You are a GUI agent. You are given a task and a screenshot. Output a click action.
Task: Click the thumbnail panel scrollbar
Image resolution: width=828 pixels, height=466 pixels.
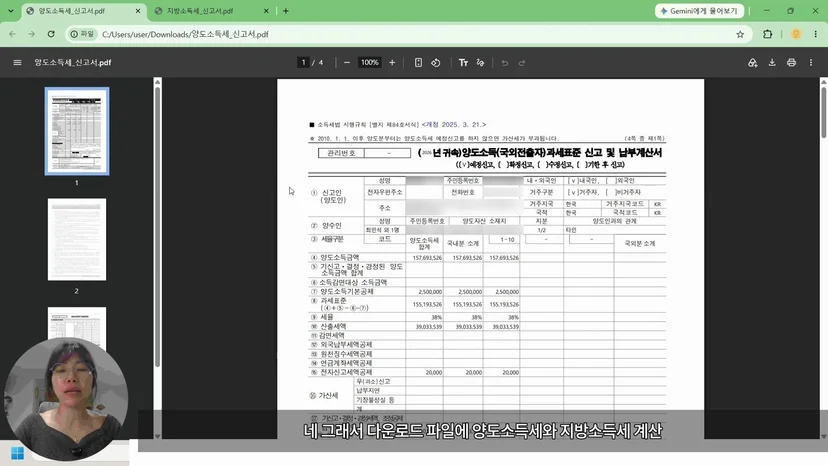pyautogui.click(x=157, y=227)
